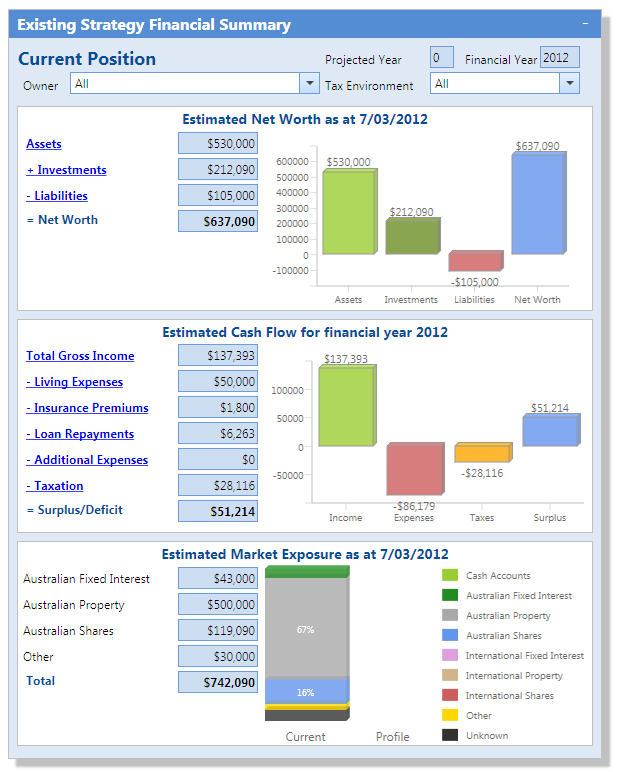Click the Insurance Premiums $1,800 field
This screenshot has width=621, height=772.
pos(218,407)
